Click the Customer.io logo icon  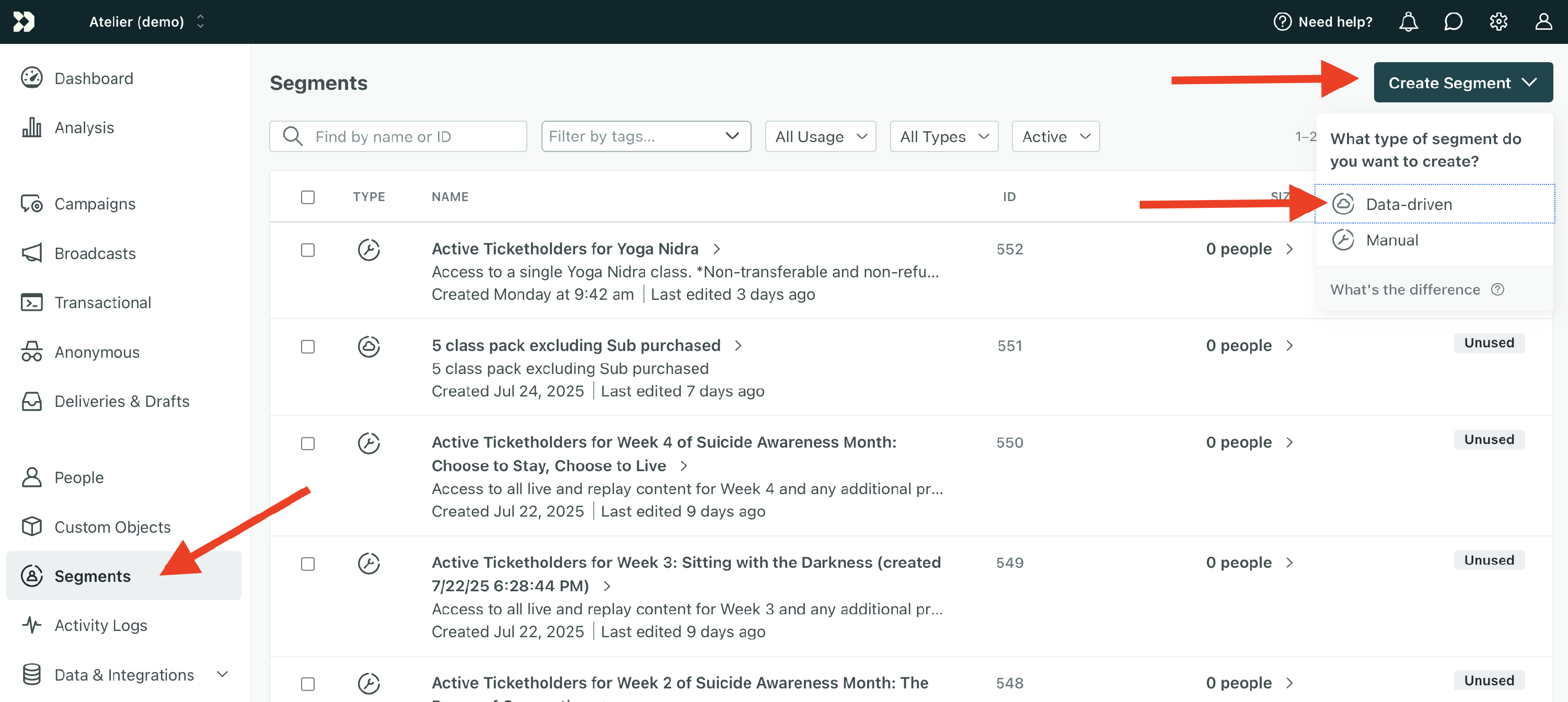click(24, 22)
